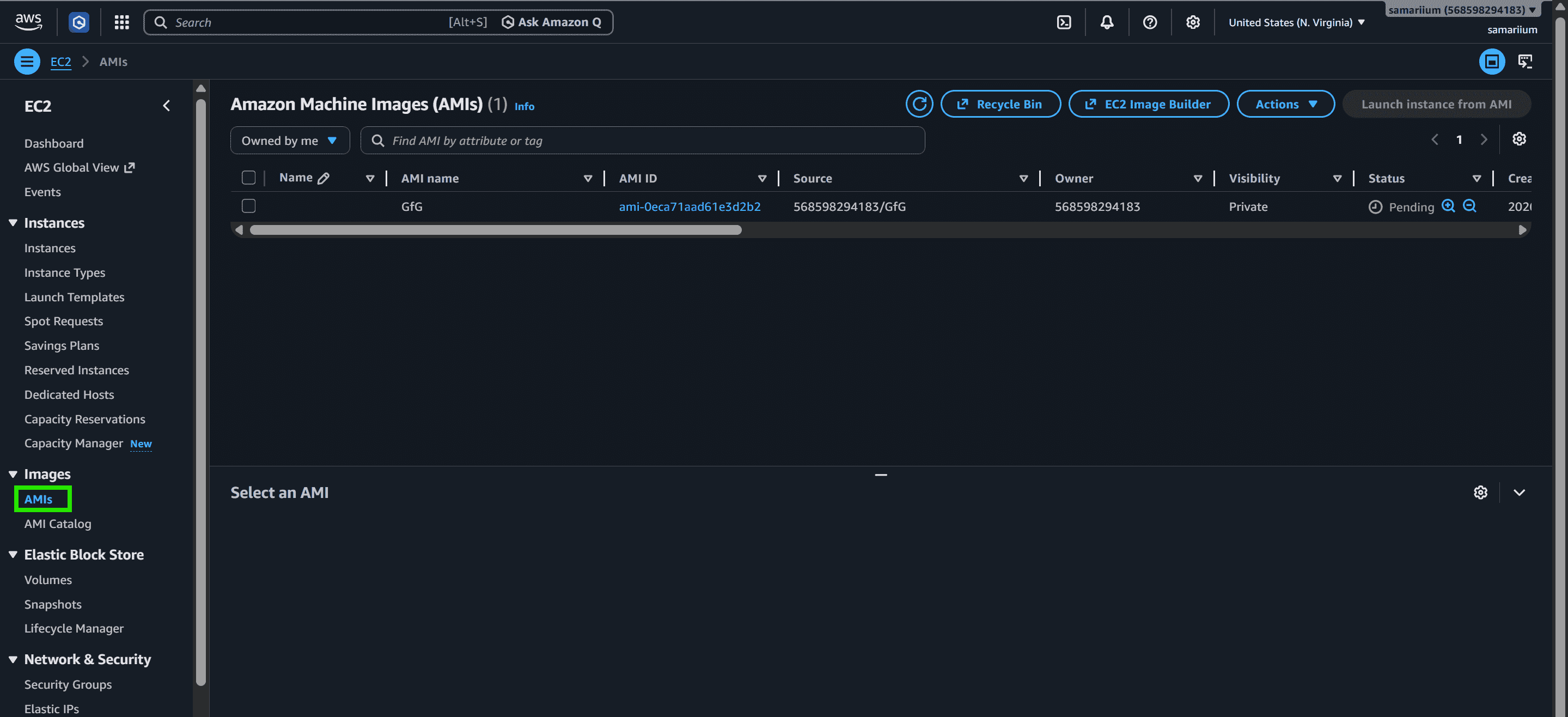
Task: Open the Actions dropdown
Action: [x=1285, y=104]
